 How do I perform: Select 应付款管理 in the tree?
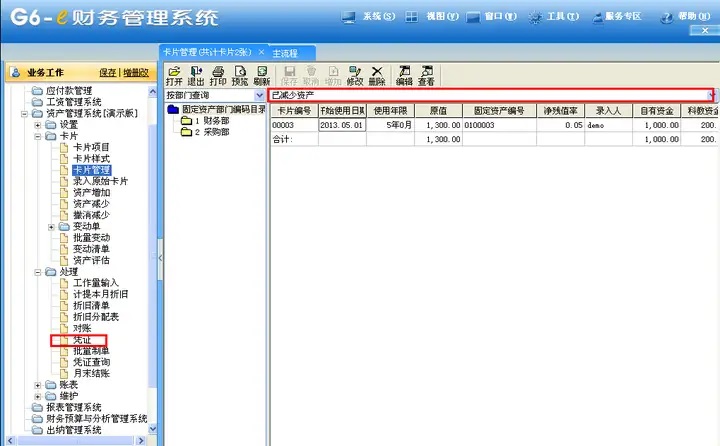69,91
